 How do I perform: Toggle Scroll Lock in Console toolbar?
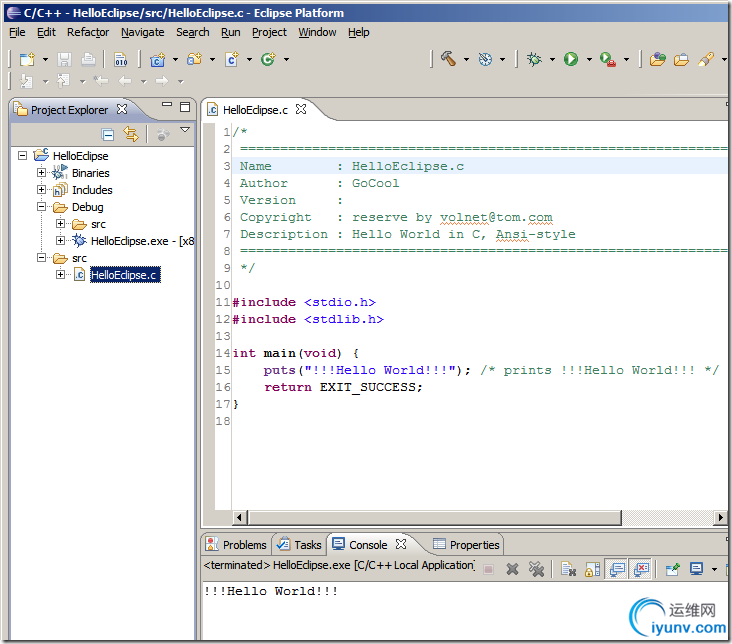(x=592, y=569)
